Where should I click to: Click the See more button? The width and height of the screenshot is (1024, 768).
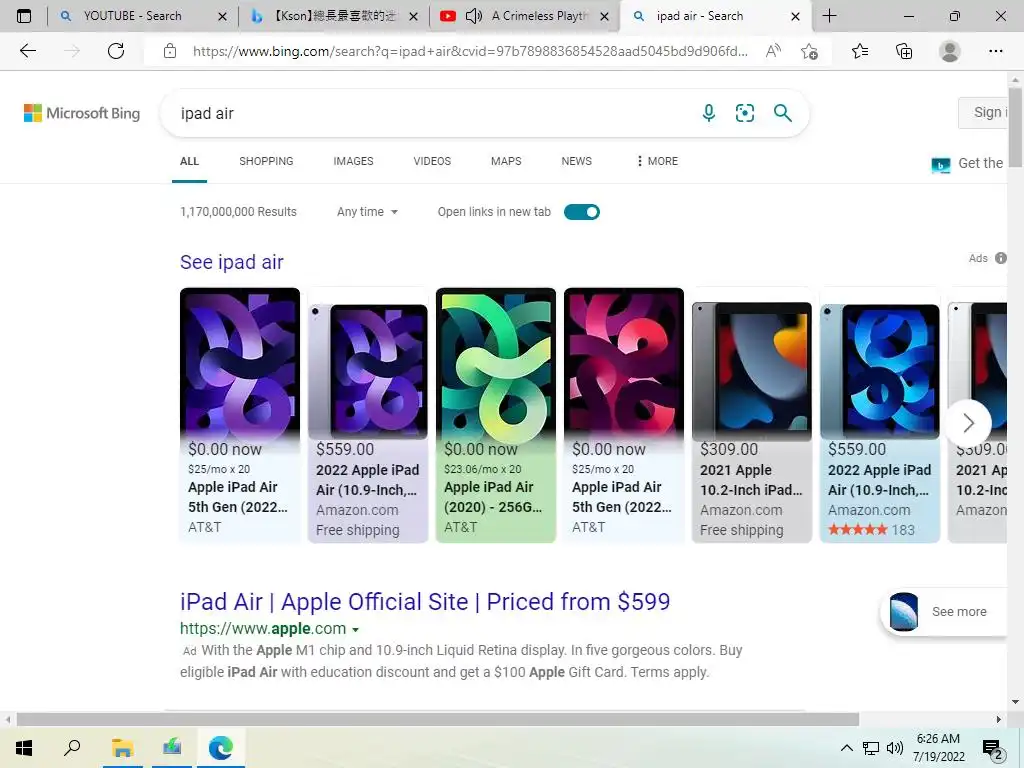point(945,612)
